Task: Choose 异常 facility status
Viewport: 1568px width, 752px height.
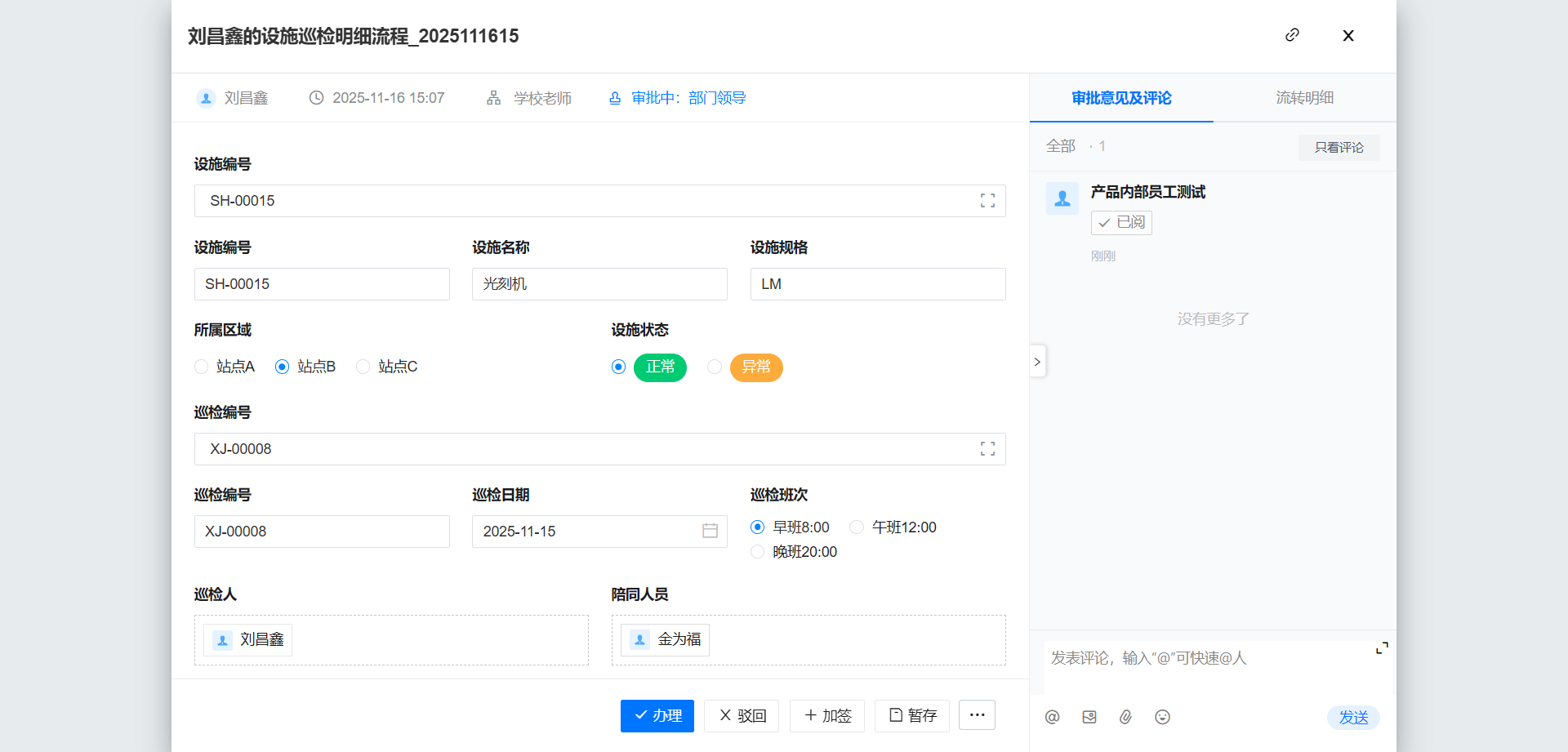Action: pos(715,367)
